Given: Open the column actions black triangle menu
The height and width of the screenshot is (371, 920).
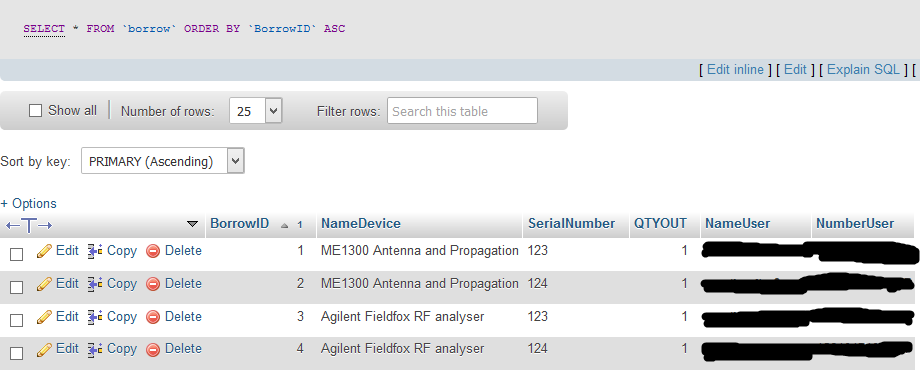Looking at the screenshot, I should pos(192,224).
